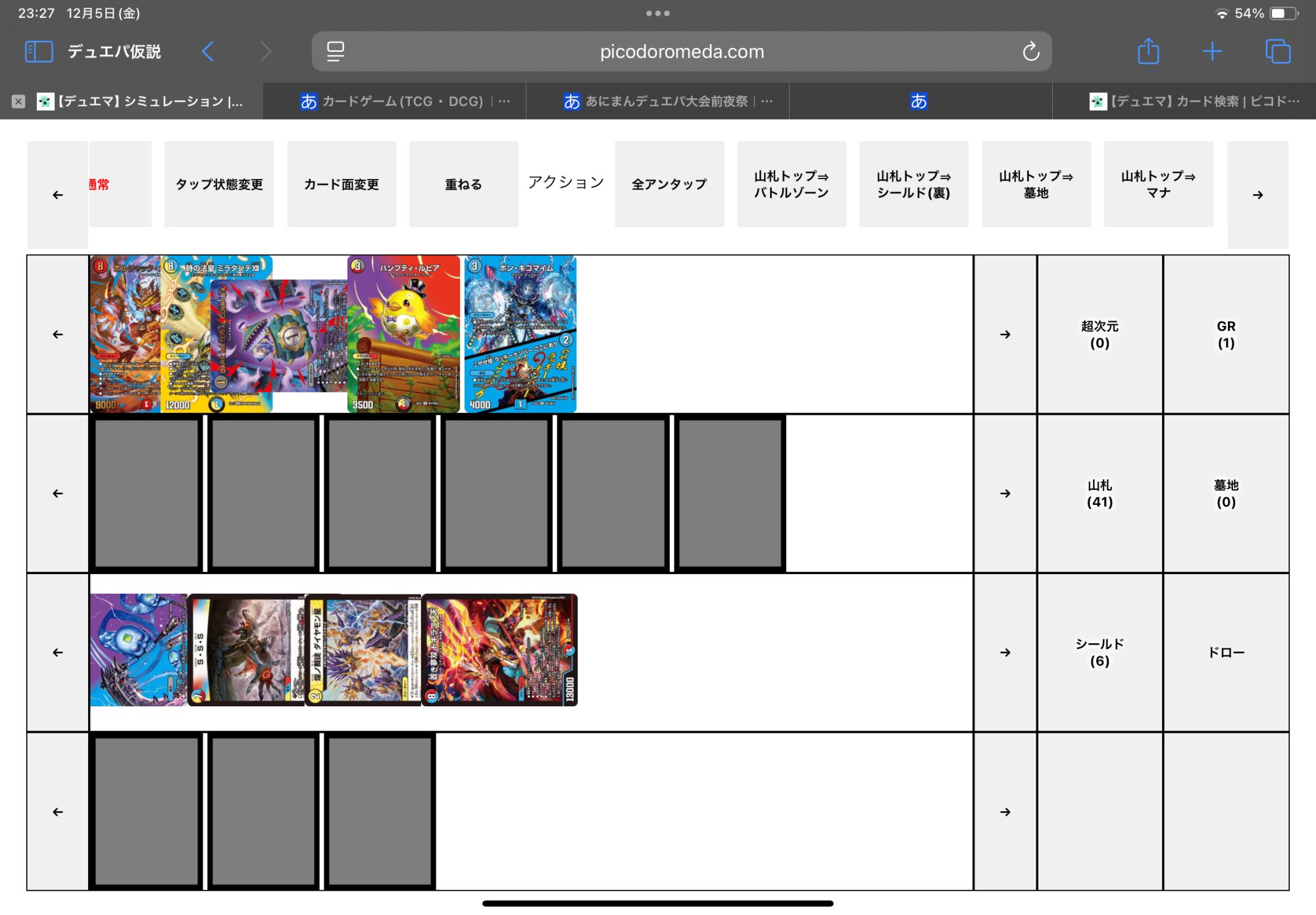
Task: Tap the page settings reader icon
Action: 336,51
